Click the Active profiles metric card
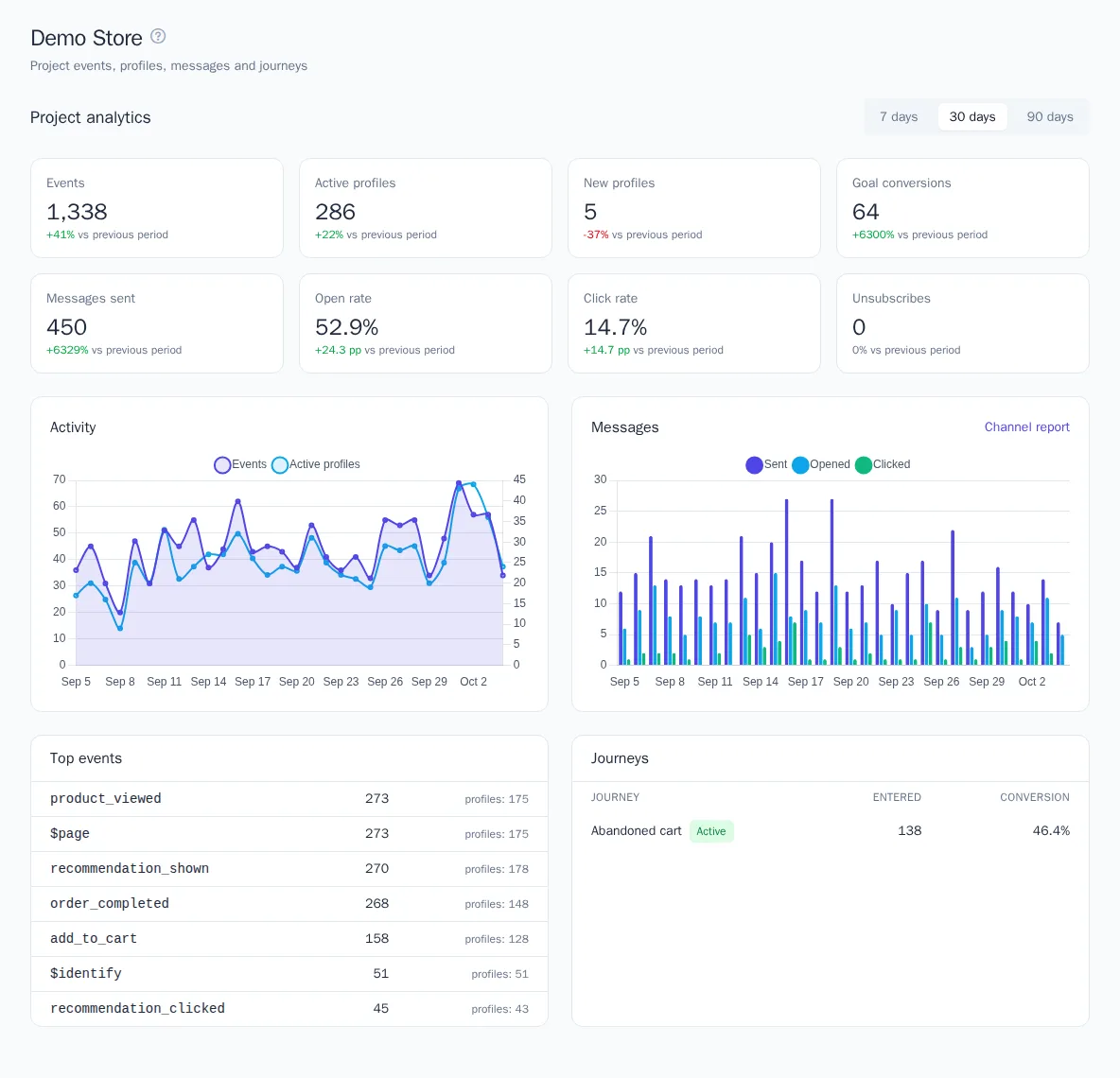Viewport: 1120px width, 1078px height. [x=425, y=208]
